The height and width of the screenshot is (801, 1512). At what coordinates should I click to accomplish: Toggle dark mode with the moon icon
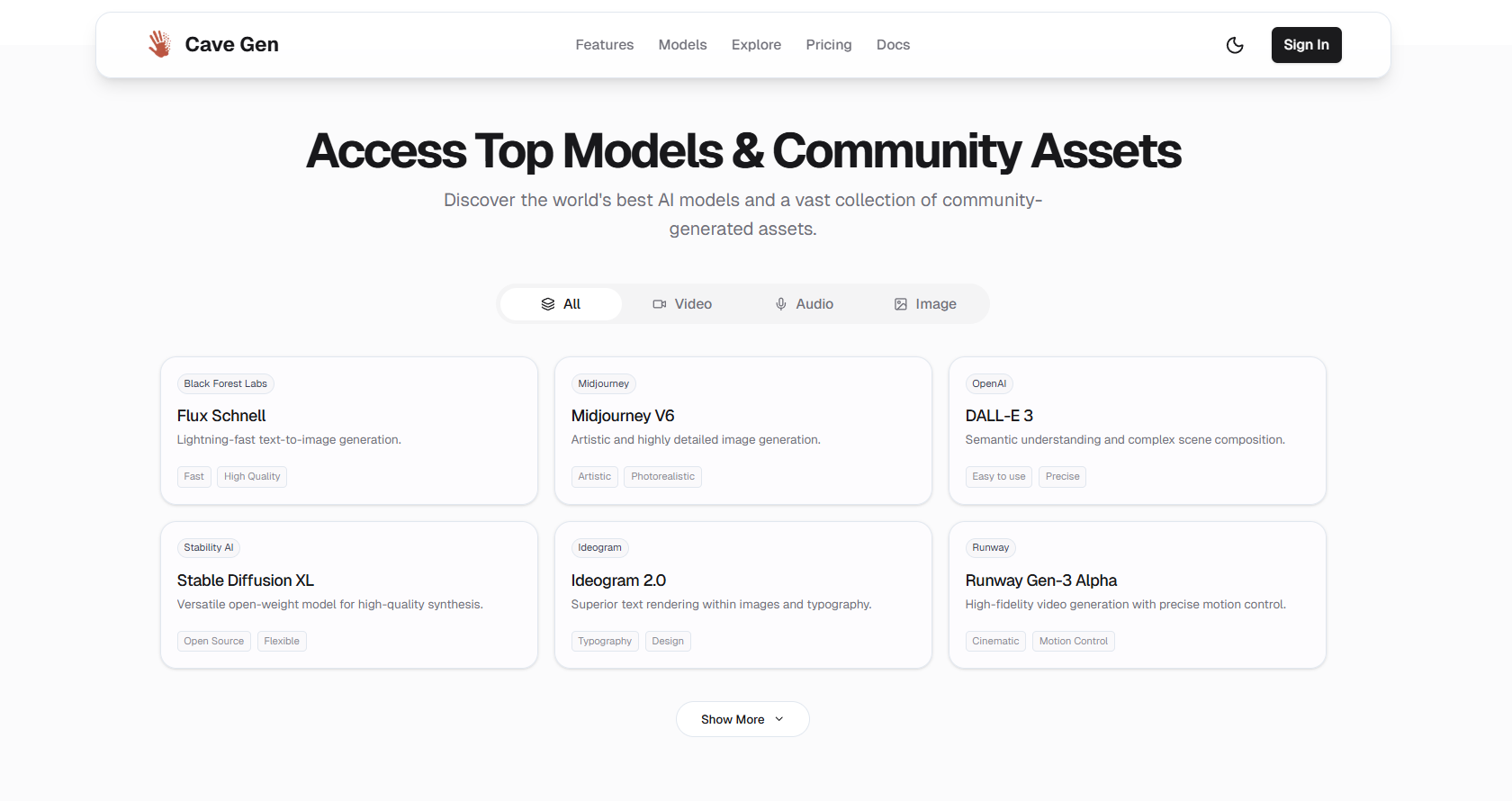[1235, 45]
